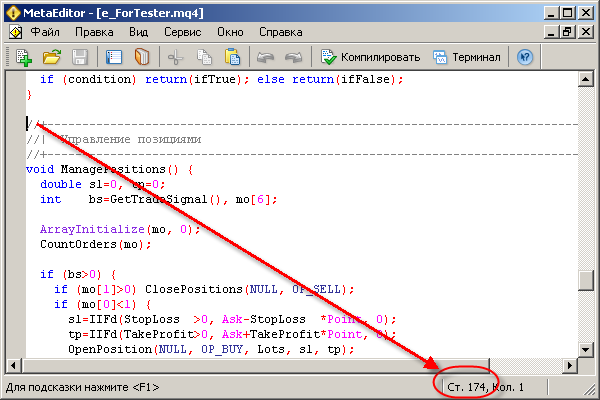This screenshot has width=600, height=400.
Task: Click the 'int bs=GetTradeSignal()' line
Action: pyautogui.click(x=158, y=199)
